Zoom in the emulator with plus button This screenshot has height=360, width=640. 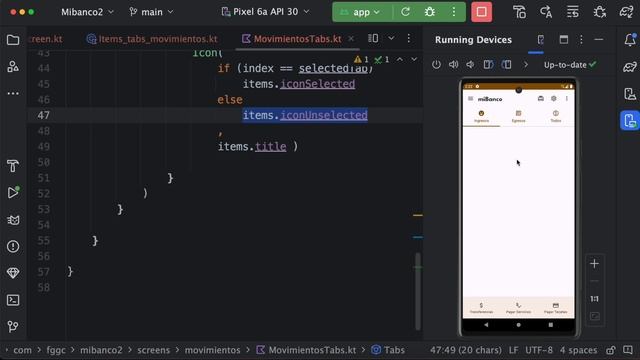pos(594,264)
